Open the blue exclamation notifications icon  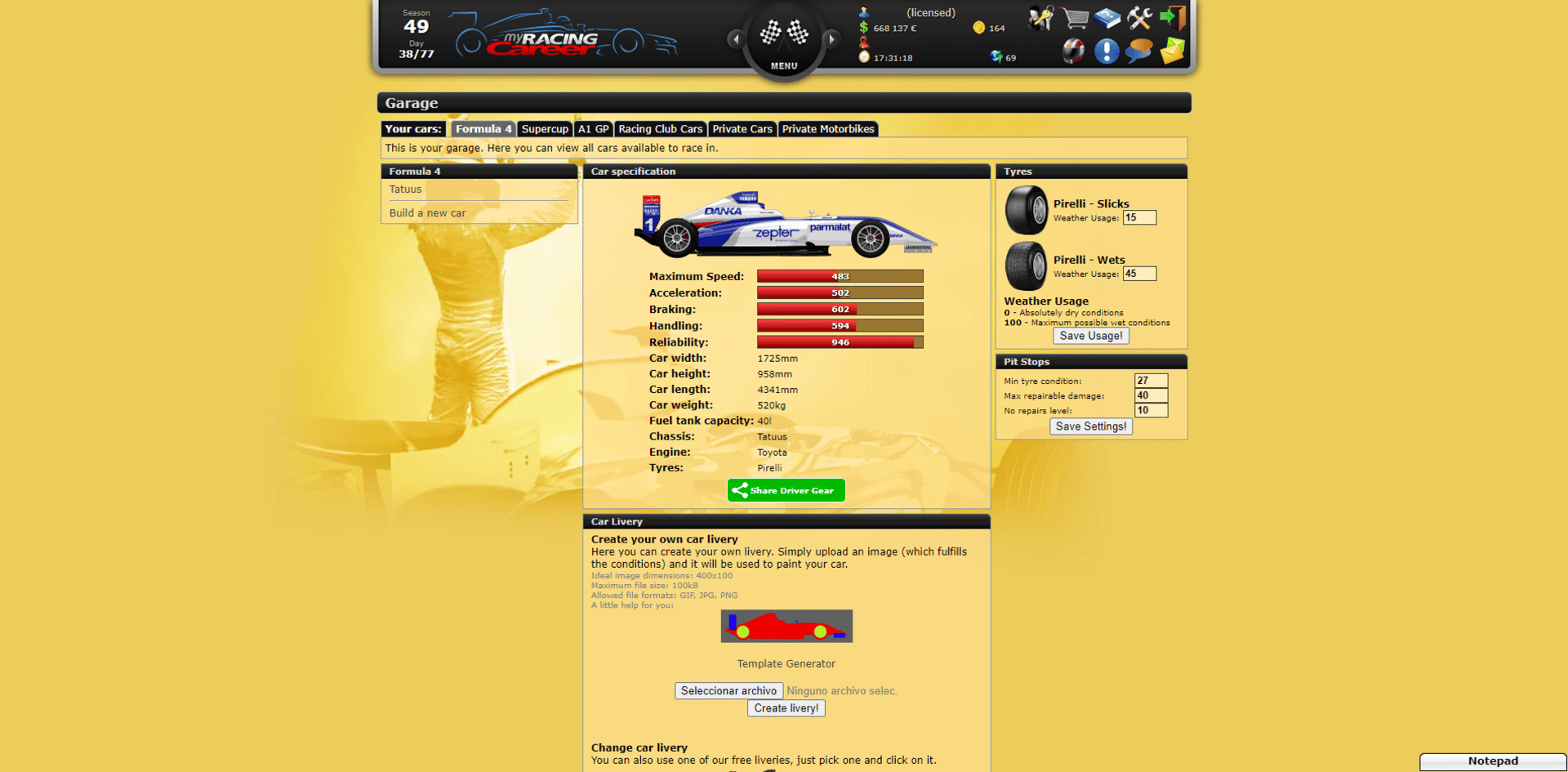point(1107,51)
